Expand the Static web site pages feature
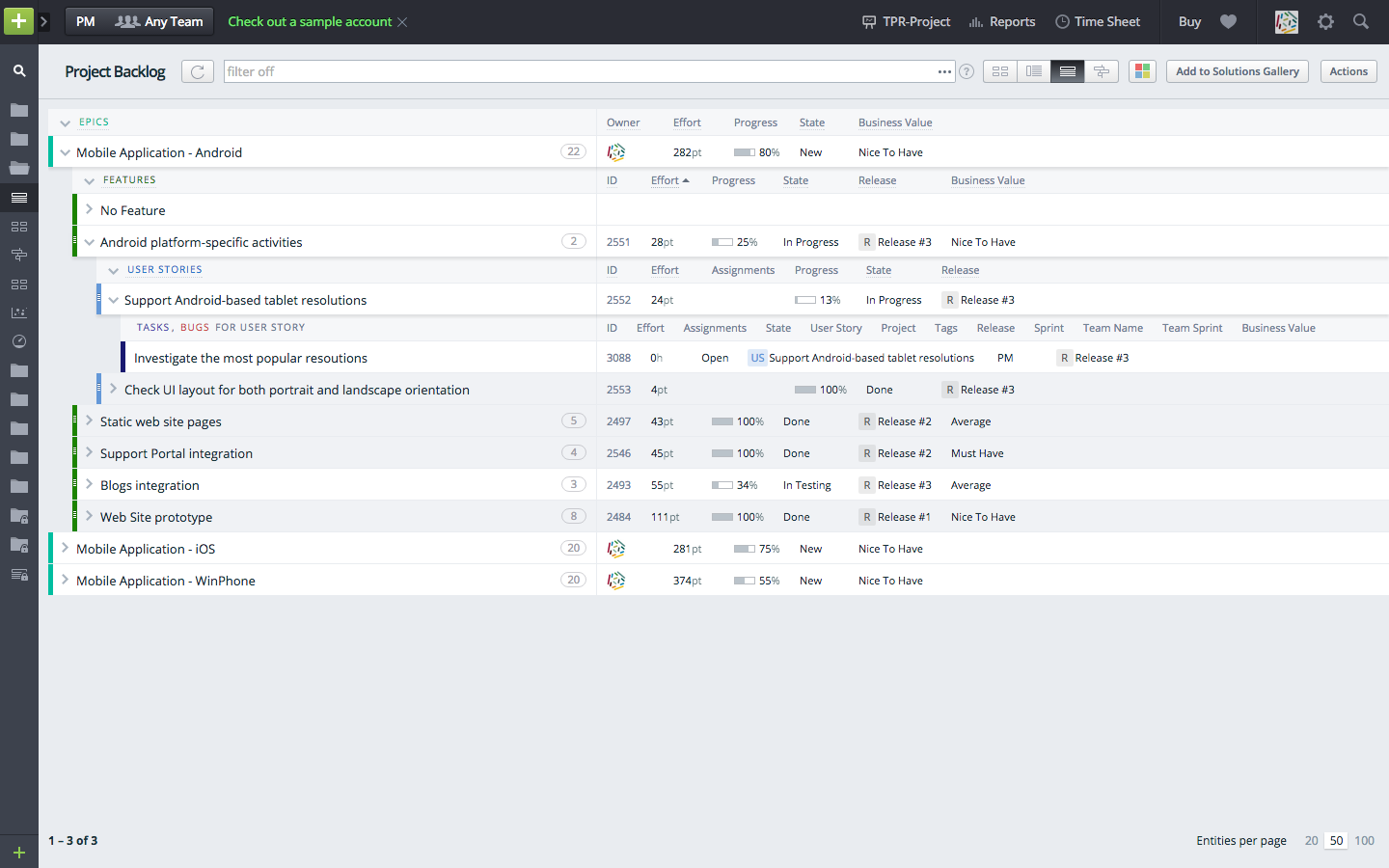This screenshot has height=868, width=1389. (88, 421)
